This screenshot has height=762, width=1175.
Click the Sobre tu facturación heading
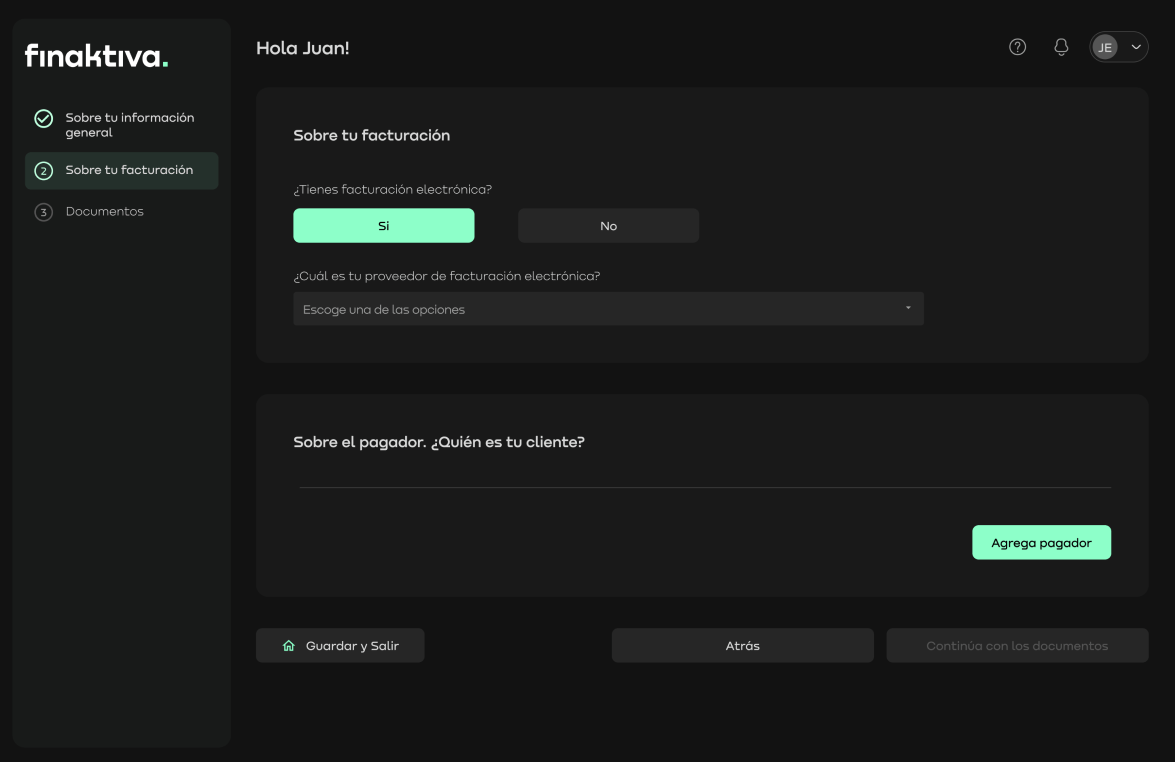point(372,136)
